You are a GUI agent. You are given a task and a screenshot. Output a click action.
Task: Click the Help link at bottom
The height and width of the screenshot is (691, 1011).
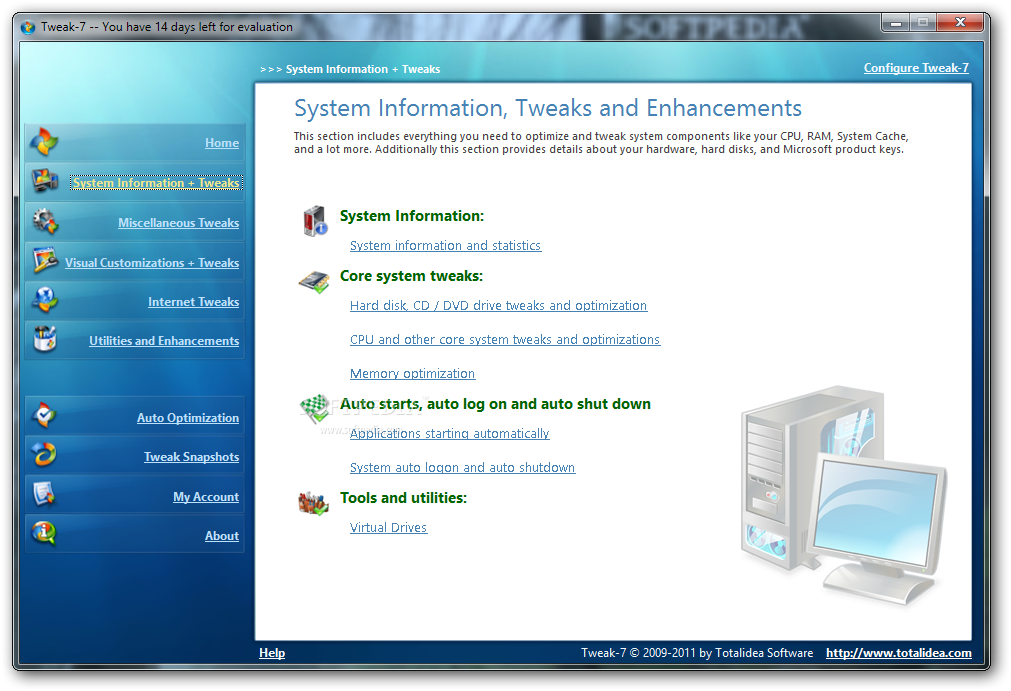(272, 653)
